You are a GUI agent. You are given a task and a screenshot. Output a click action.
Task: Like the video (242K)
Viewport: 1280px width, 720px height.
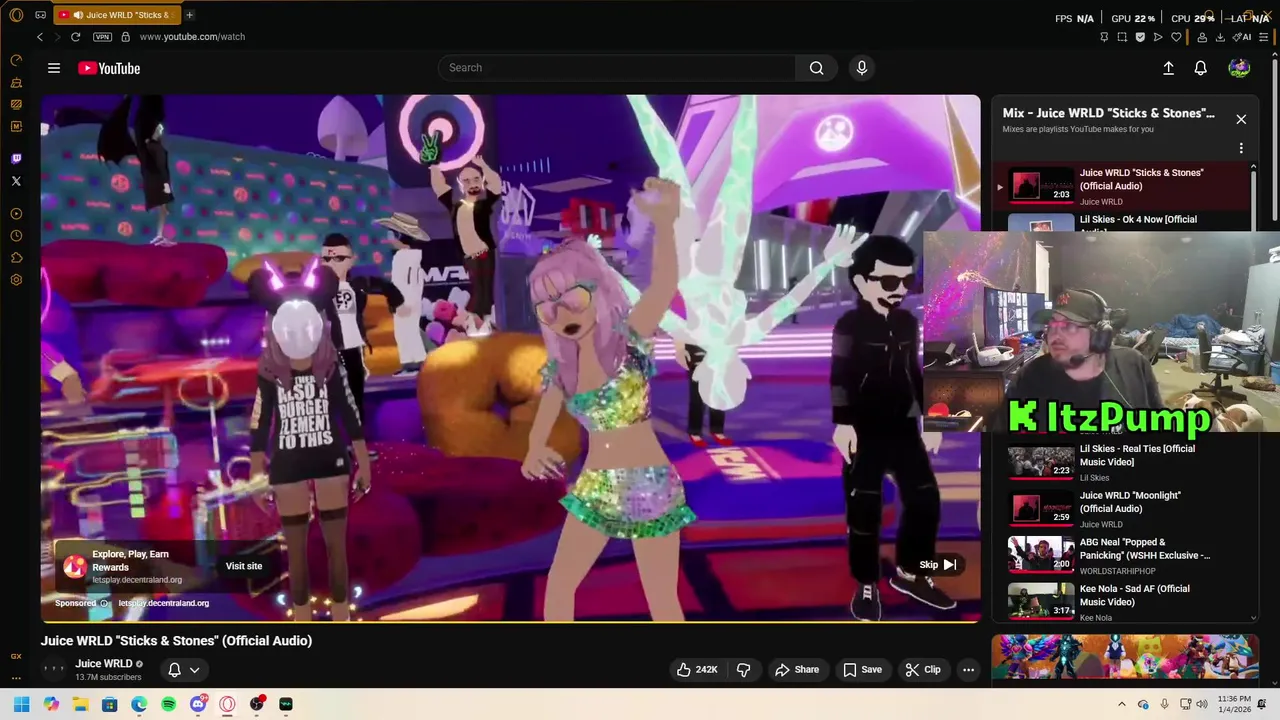[697, 670]
